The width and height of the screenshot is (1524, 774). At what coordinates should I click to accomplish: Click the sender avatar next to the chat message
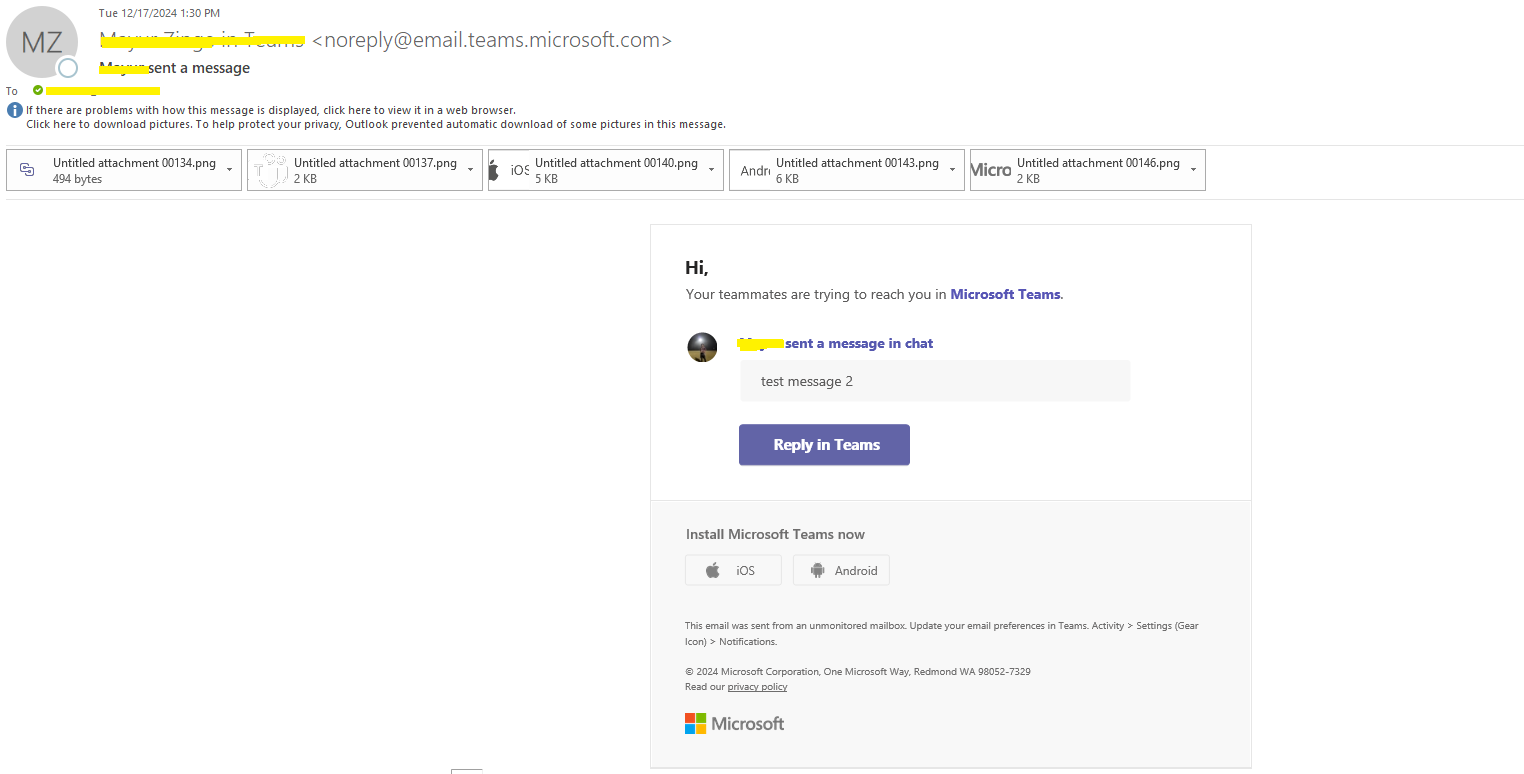coord(702,347)
